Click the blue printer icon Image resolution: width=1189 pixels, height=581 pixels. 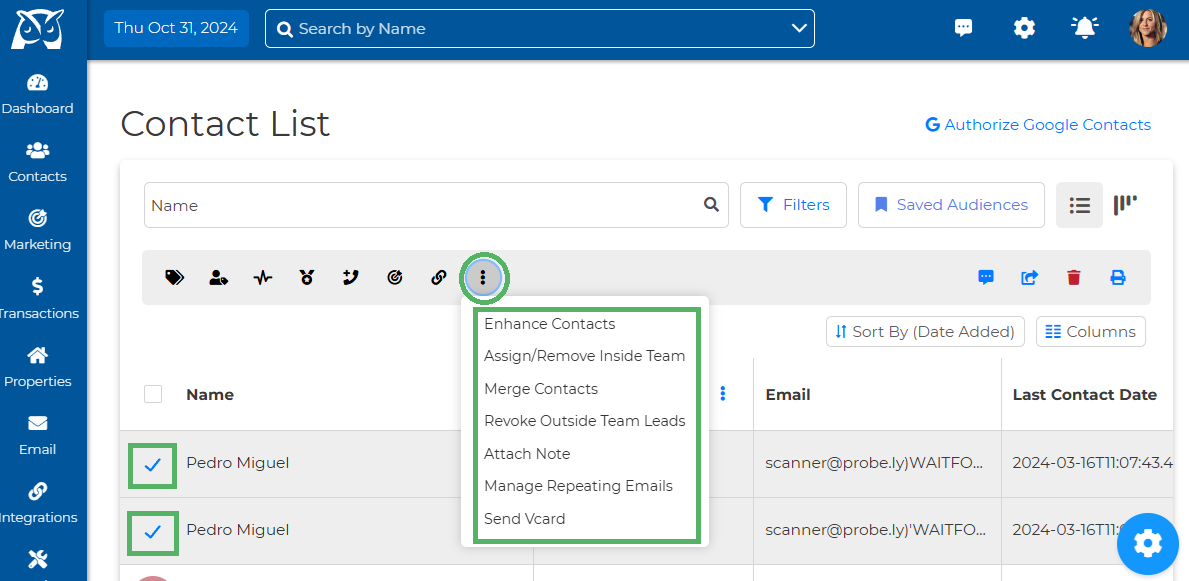click(1118, 278)
